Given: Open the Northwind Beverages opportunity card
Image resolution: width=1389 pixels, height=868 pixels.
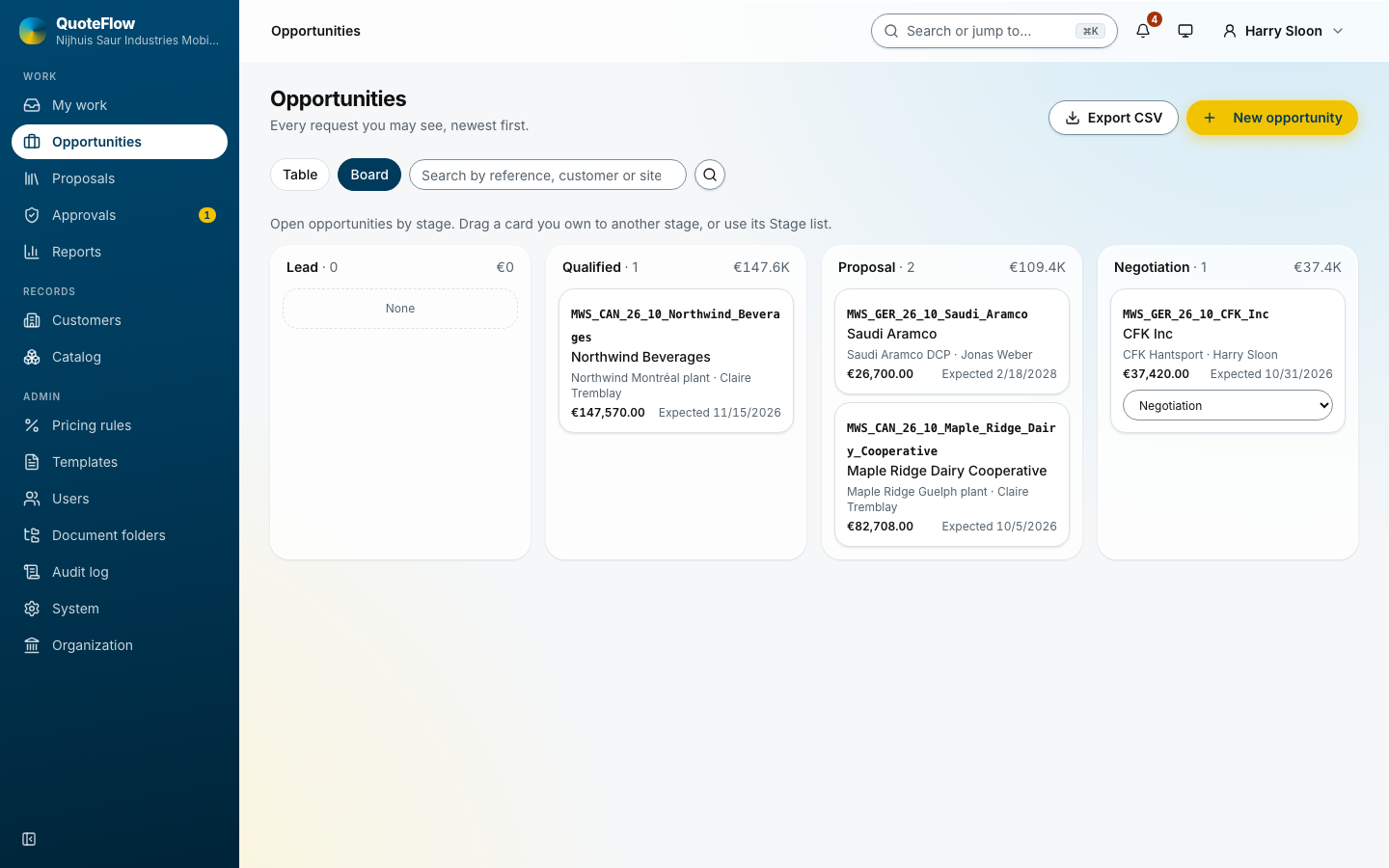Looking at the screenshot, I should pos(676,361).
